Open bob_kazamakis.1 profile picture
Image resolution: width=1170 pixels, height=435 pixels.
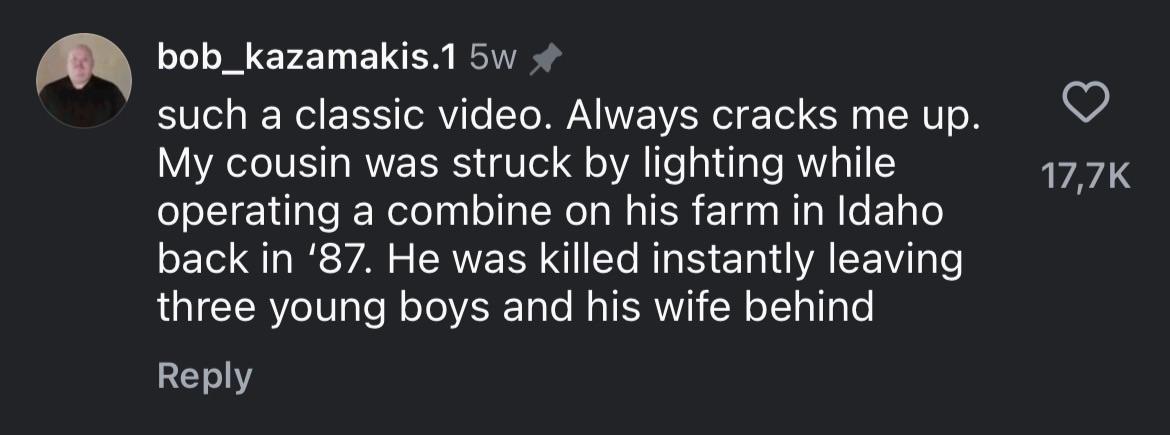click(x=84, y=81)
